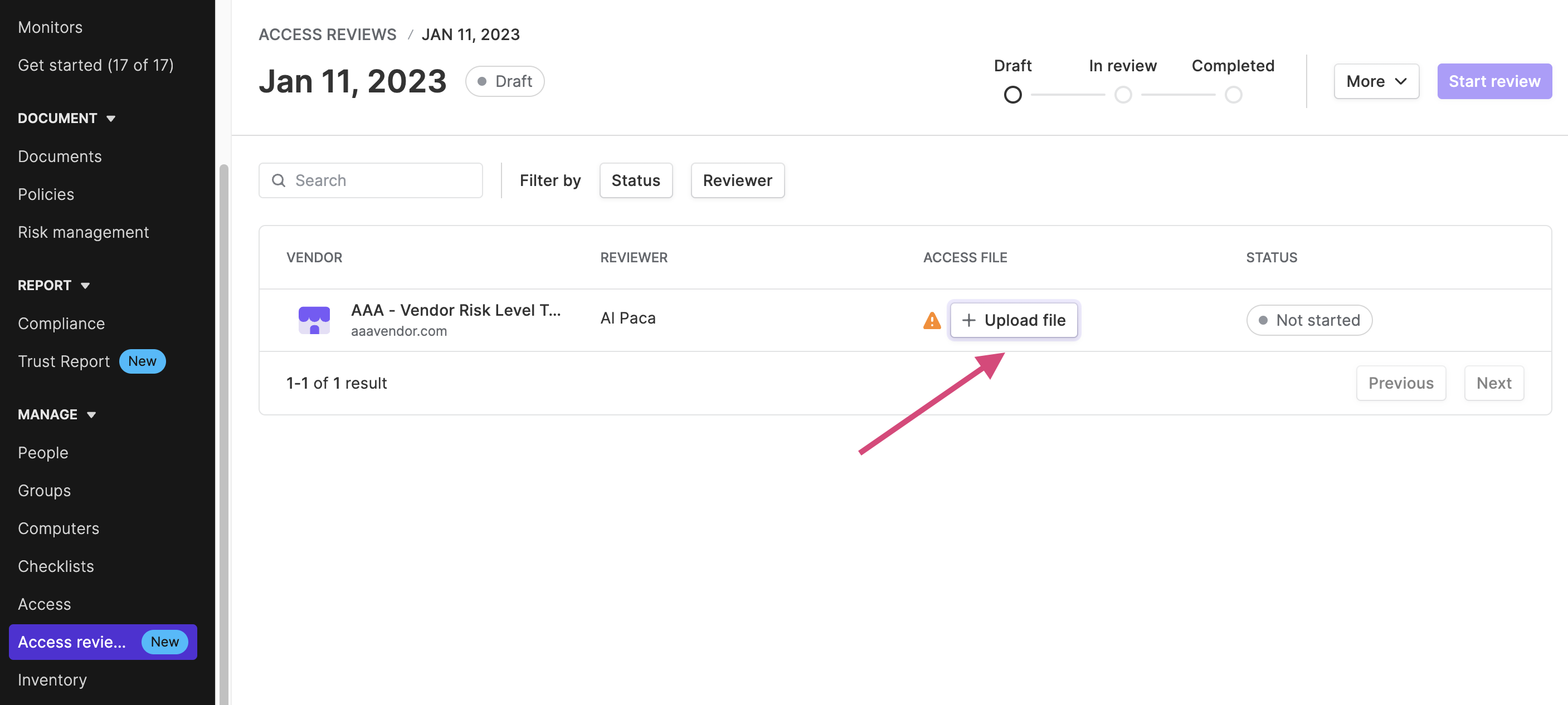Open Checklists in sidebar
Image resolution: width=1568 pixels, height=705 pixels.
[55, 566]
